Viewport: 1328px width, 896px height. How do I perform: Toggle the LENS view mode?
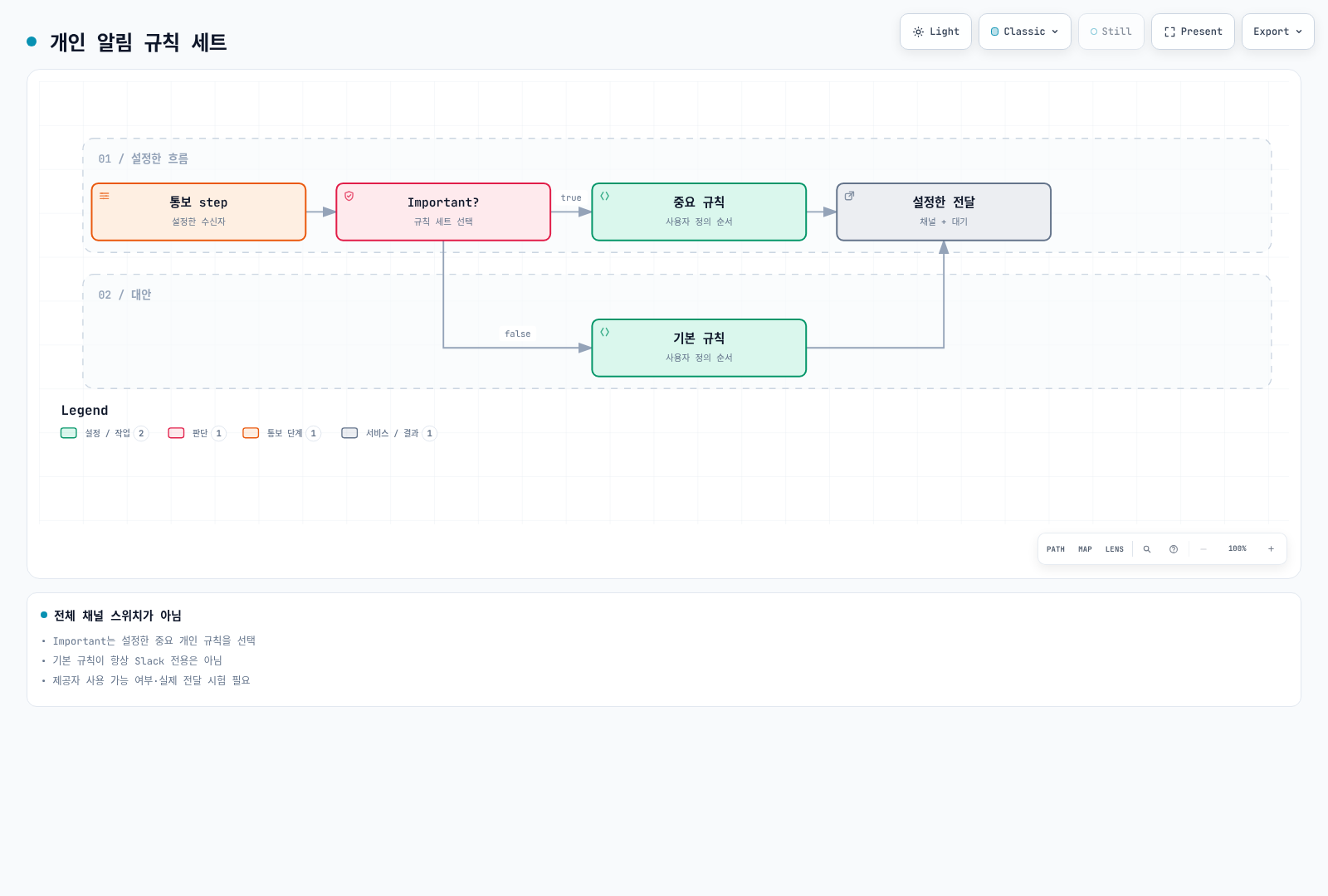click(1115, 549)
